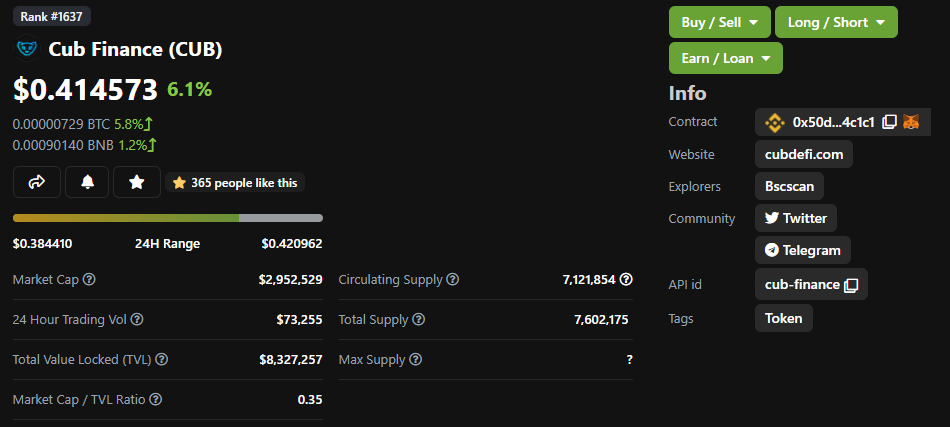Copy the contract address via copy icon

(889, 122)
